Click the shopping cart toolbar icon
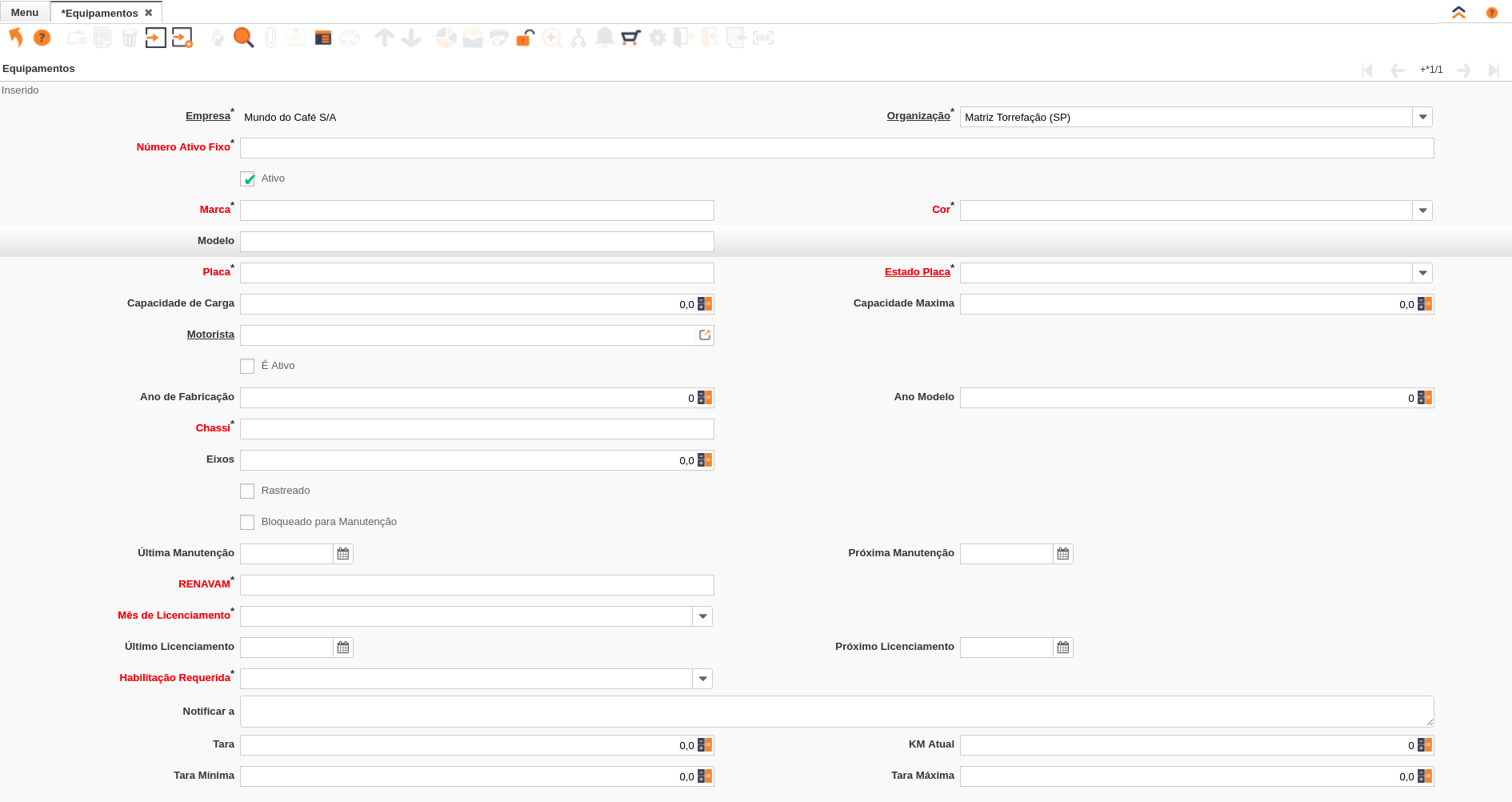The width and height of the screenshot is (1512, 802). coord(631,38)
